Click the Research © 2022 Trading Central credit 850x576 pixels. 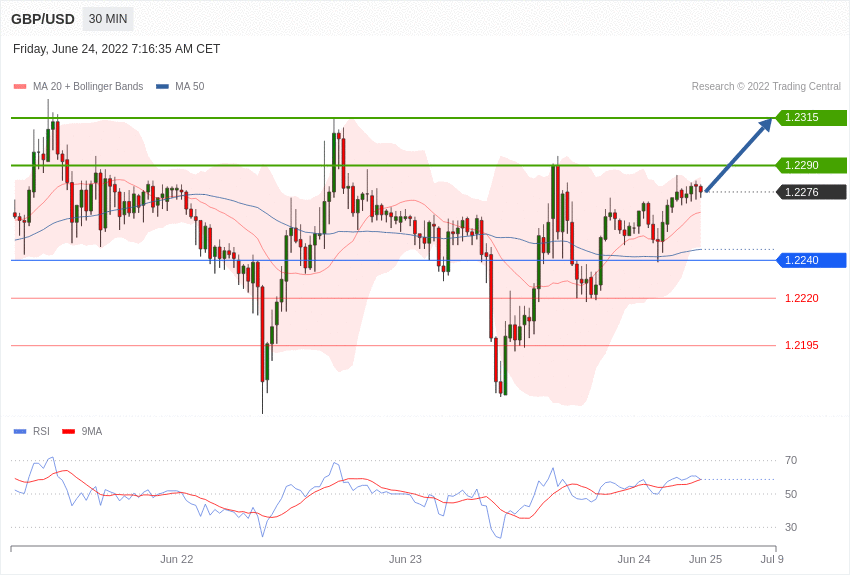(766, 87)
